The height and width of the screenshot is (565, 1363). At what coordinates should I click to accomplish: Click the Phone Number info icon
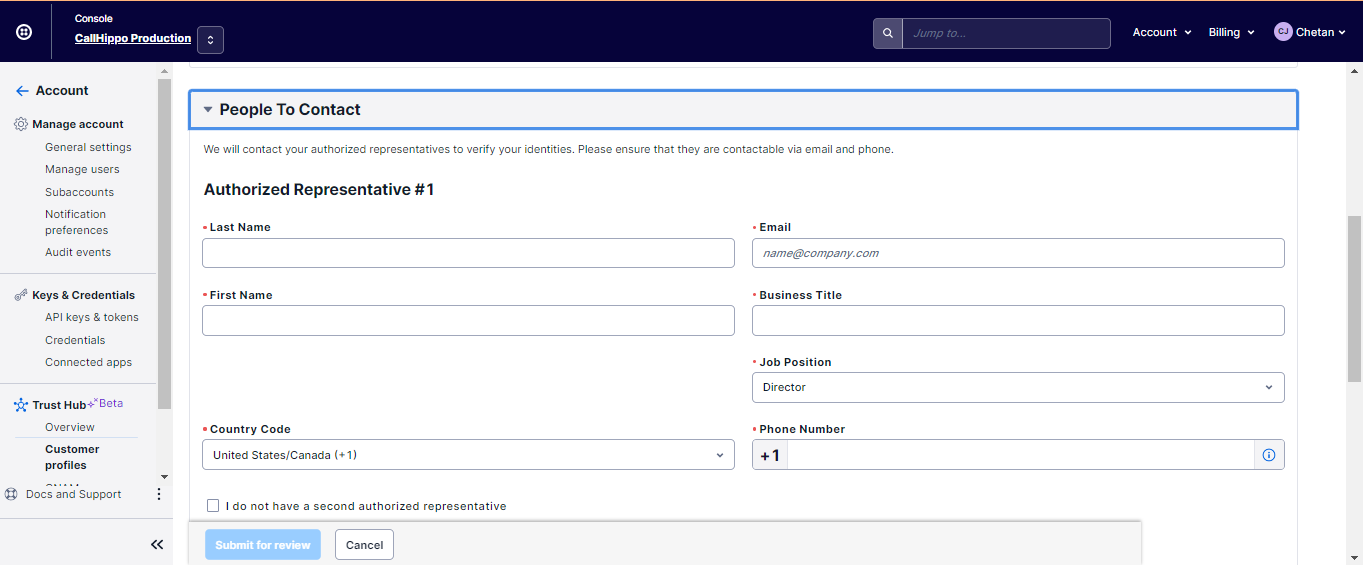pos(1269,455)
